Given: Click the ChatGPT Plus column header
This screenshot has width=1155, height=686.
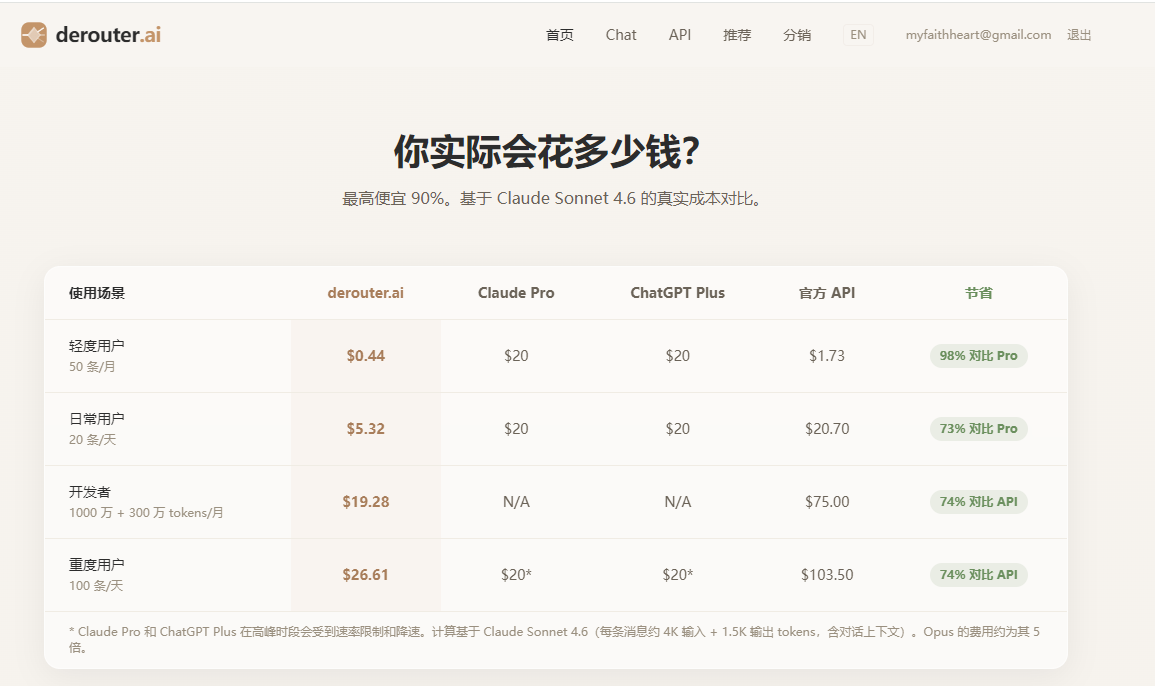Looking at the screenshot, I should click(x=678, y=292).
